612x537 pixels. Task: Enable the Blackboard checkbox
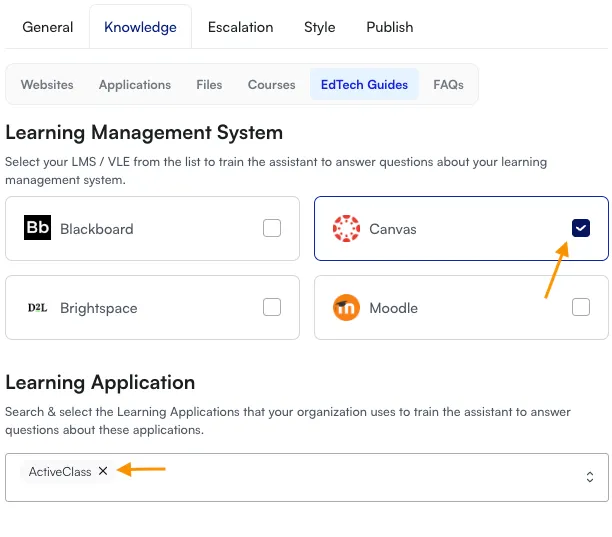(272, 228)
